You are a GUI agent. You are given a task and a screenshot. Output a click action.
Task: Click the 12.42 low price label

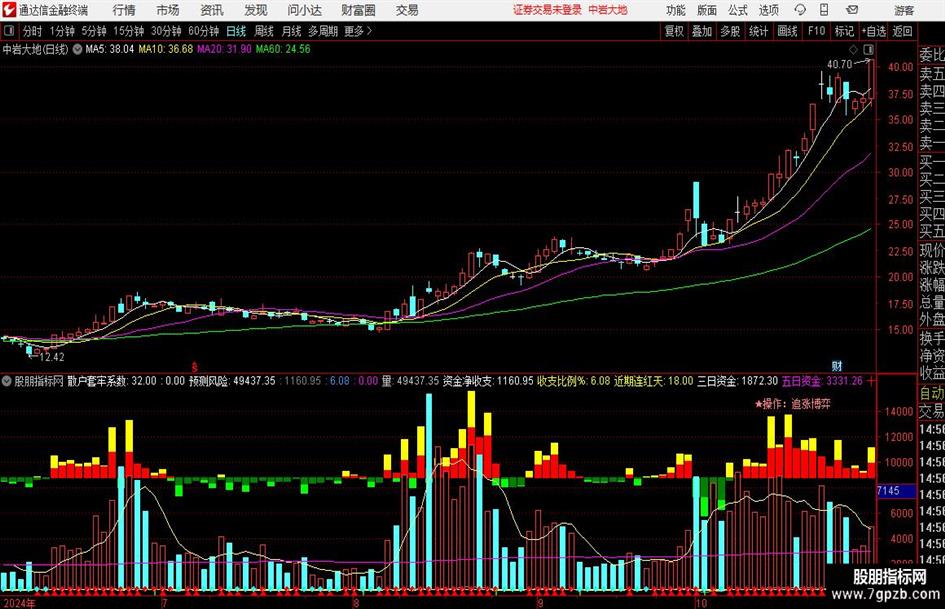[51, 357]
